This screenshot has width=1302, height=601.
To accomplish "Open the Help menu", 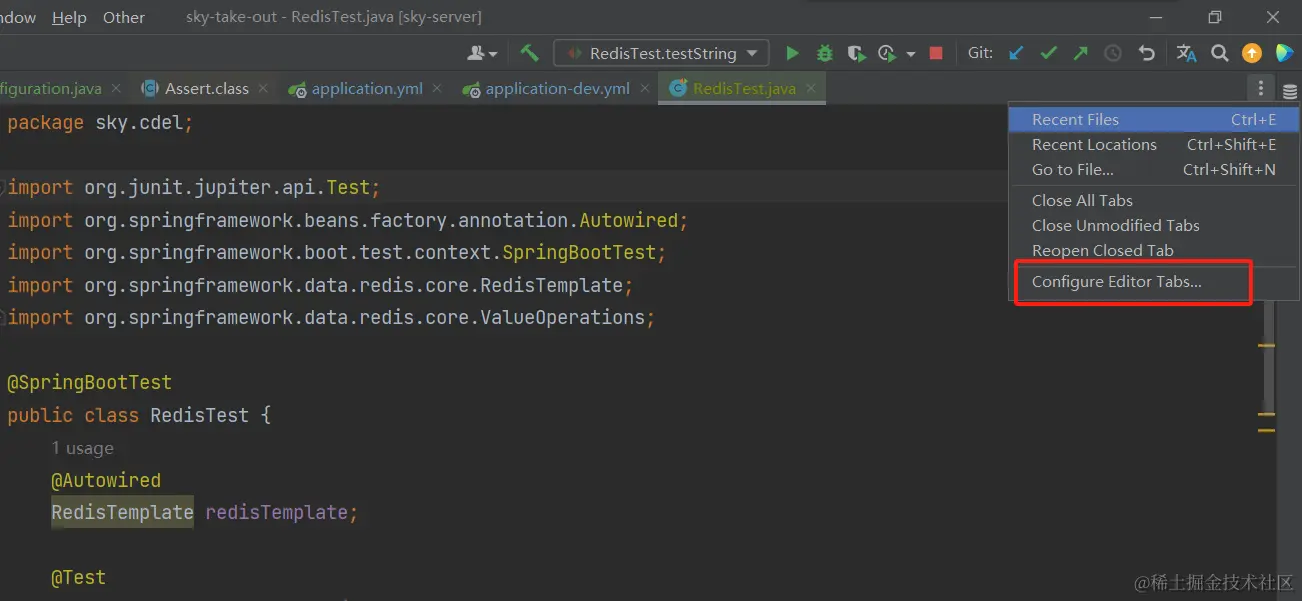I will pyautogui.click(x=69, y=17).
